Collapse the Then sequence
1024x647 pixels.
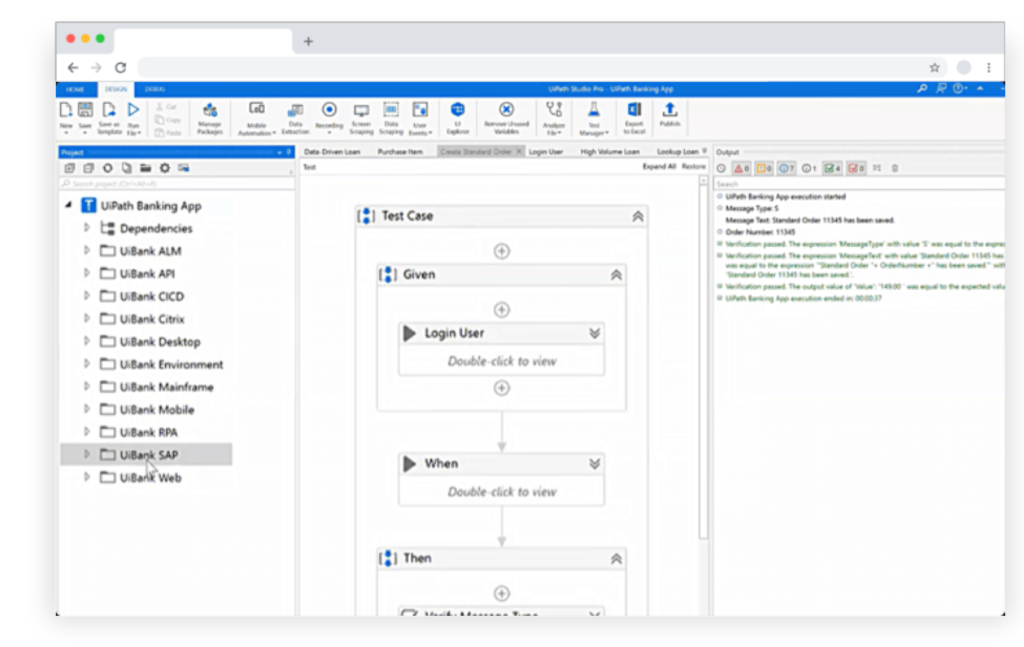pyautogui.click(x=616, y=559)
